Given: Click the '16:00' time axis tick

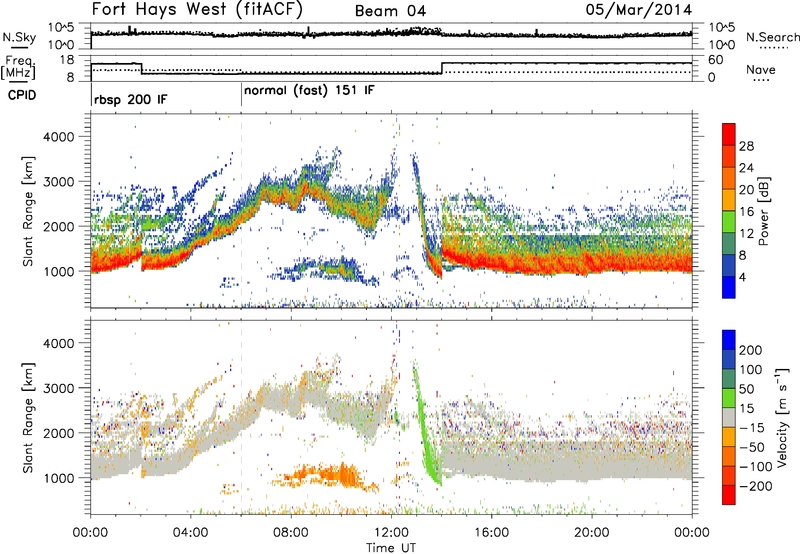Looking at the screenshot, I should (x=491, y=533).
